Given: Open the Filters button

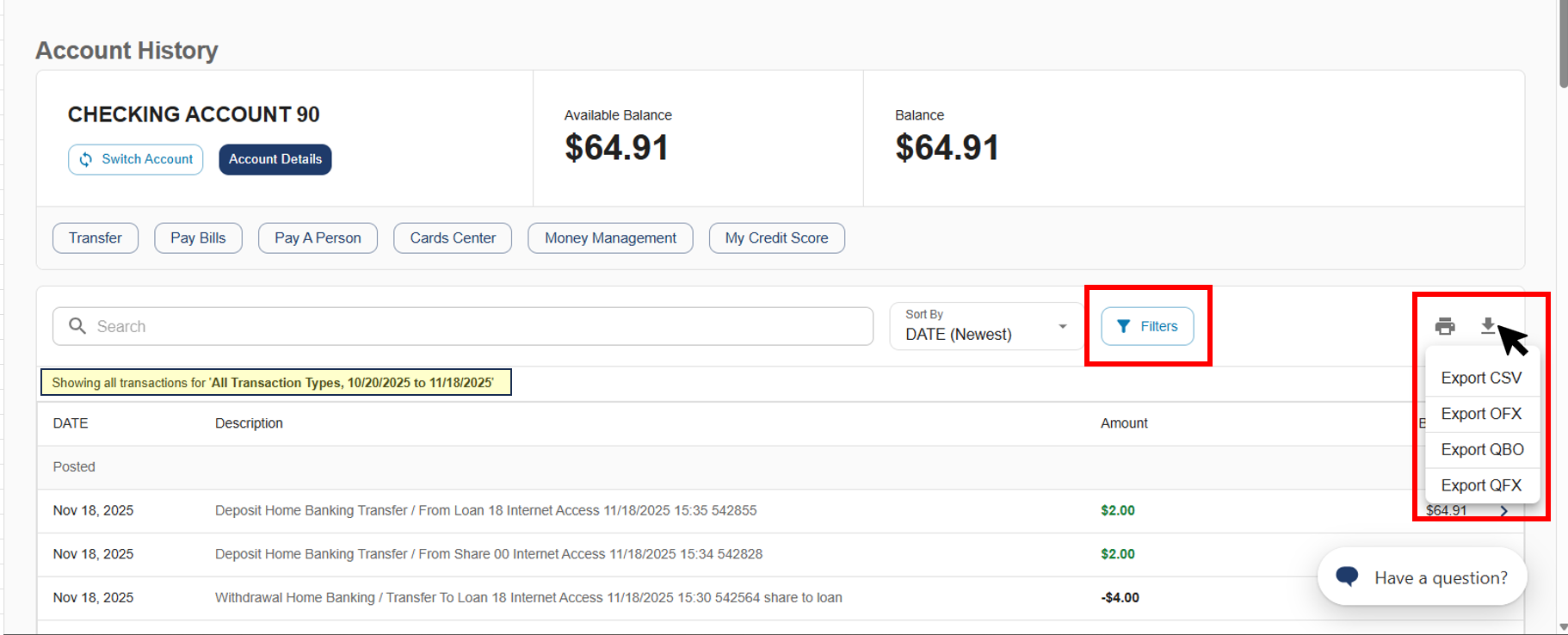Looking at the screenshot, I should click(x=1147, y=326).
